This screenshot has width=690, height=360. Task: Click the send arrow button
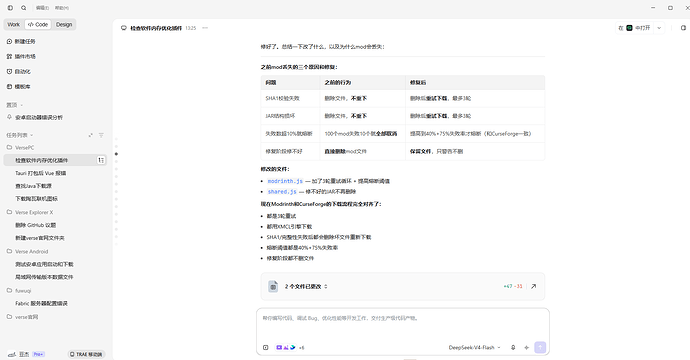coord(540,348)
